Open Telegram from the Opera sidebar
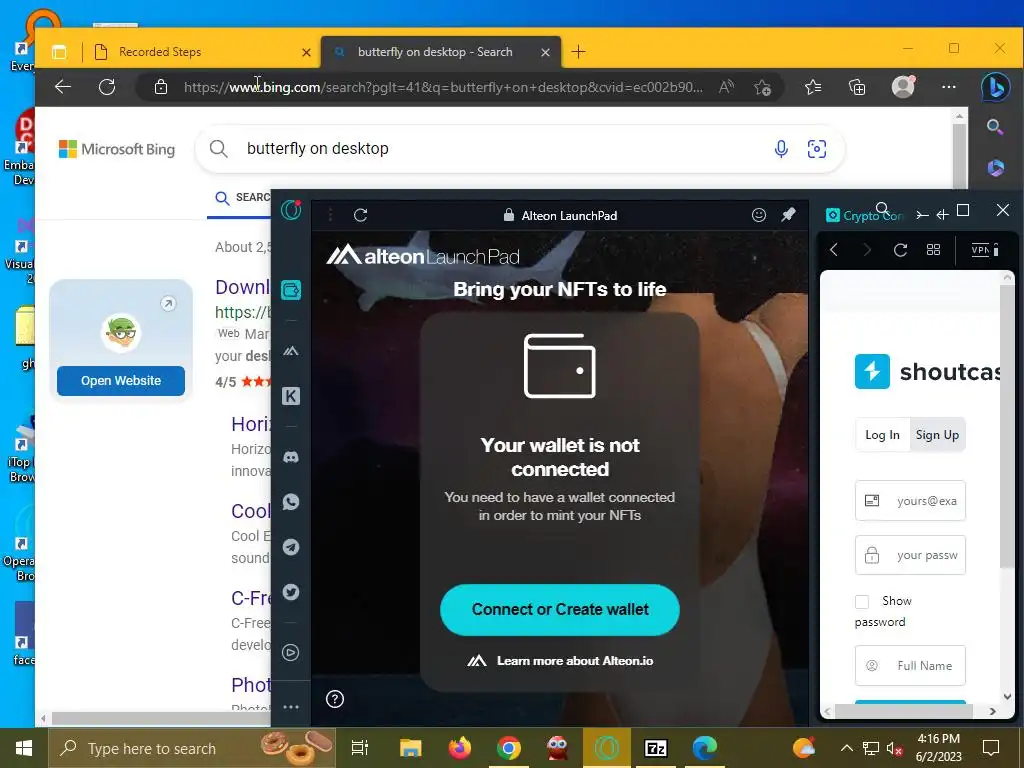Screen dimensions: 1024x768 tap(291, 547)
